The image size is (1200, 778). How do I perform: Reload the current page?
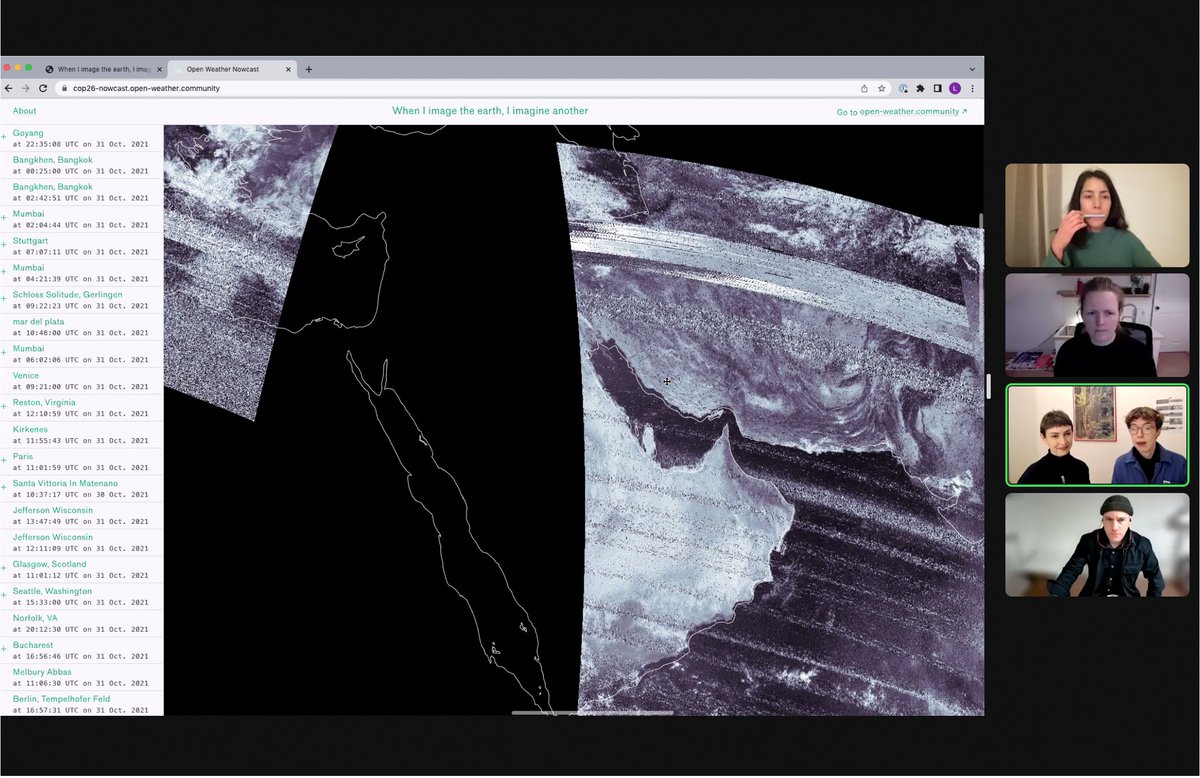click(x=44, y=88)
